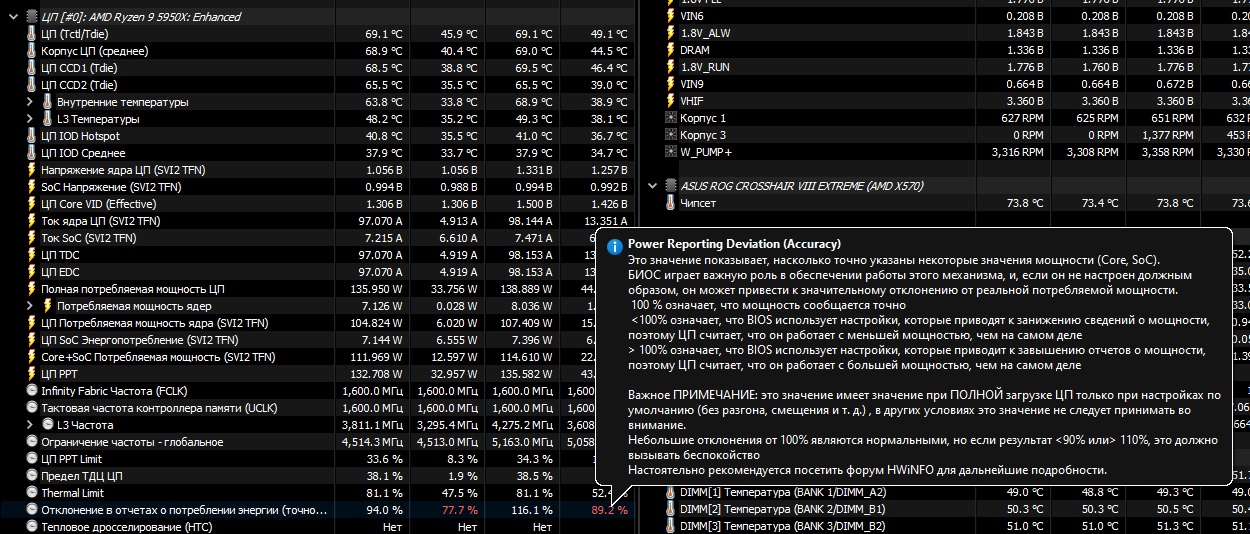Select the 1.8V_RUN voltage row label
This screenshot has width=1250, height=534.
706,67
